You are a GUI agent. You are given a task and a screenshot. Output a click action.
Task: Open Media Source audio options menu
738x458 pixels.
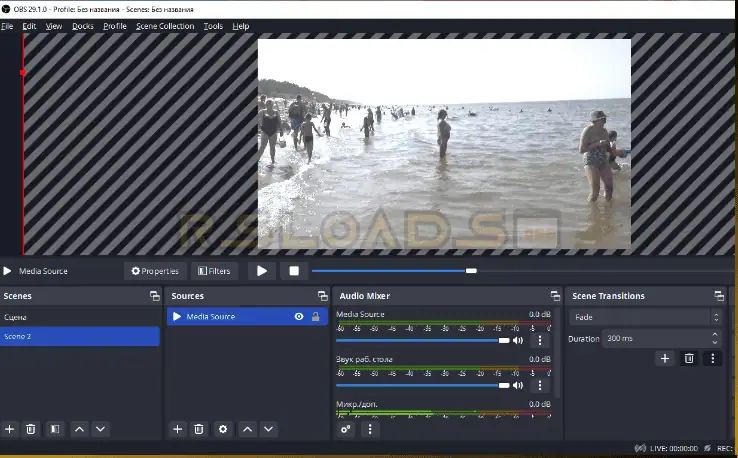(x=540, y=340)
